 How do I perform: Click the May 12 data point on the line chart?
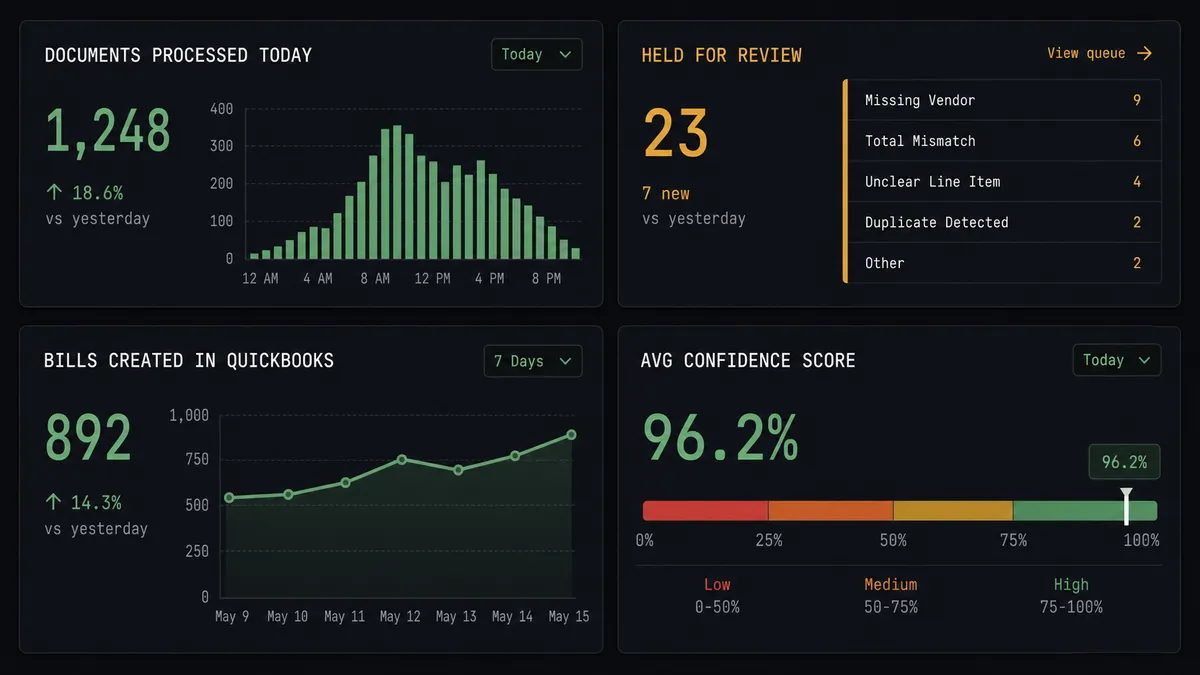tap(401, 459)
